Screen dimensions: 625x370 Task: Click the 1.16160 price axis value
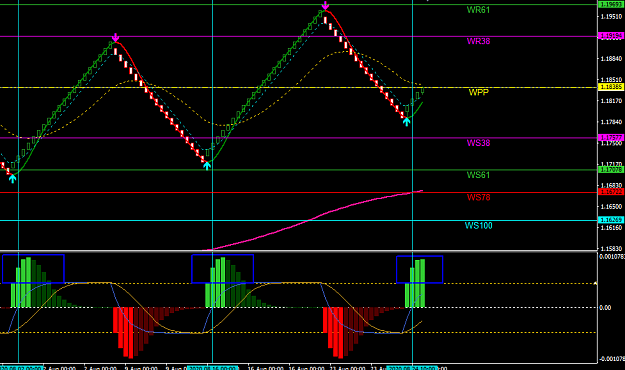611,228
